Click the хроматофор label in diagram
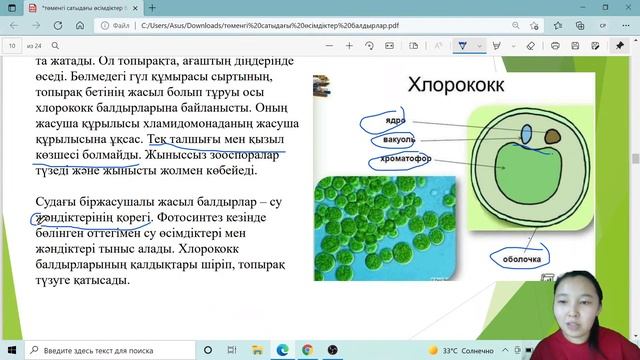640x360 pixels. point(406,158)
